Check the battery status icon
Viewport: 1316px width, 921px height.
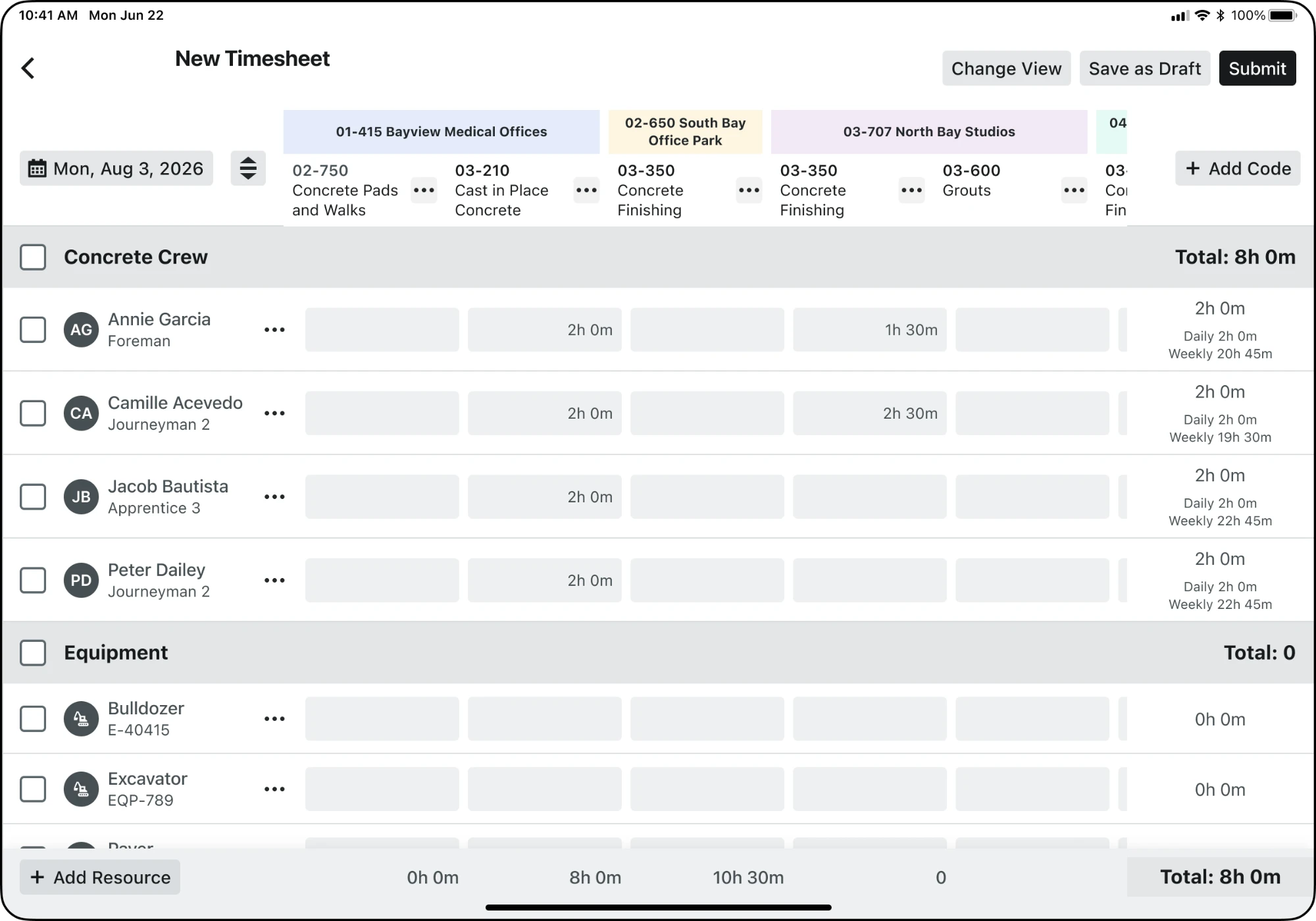coord(1283,15)
